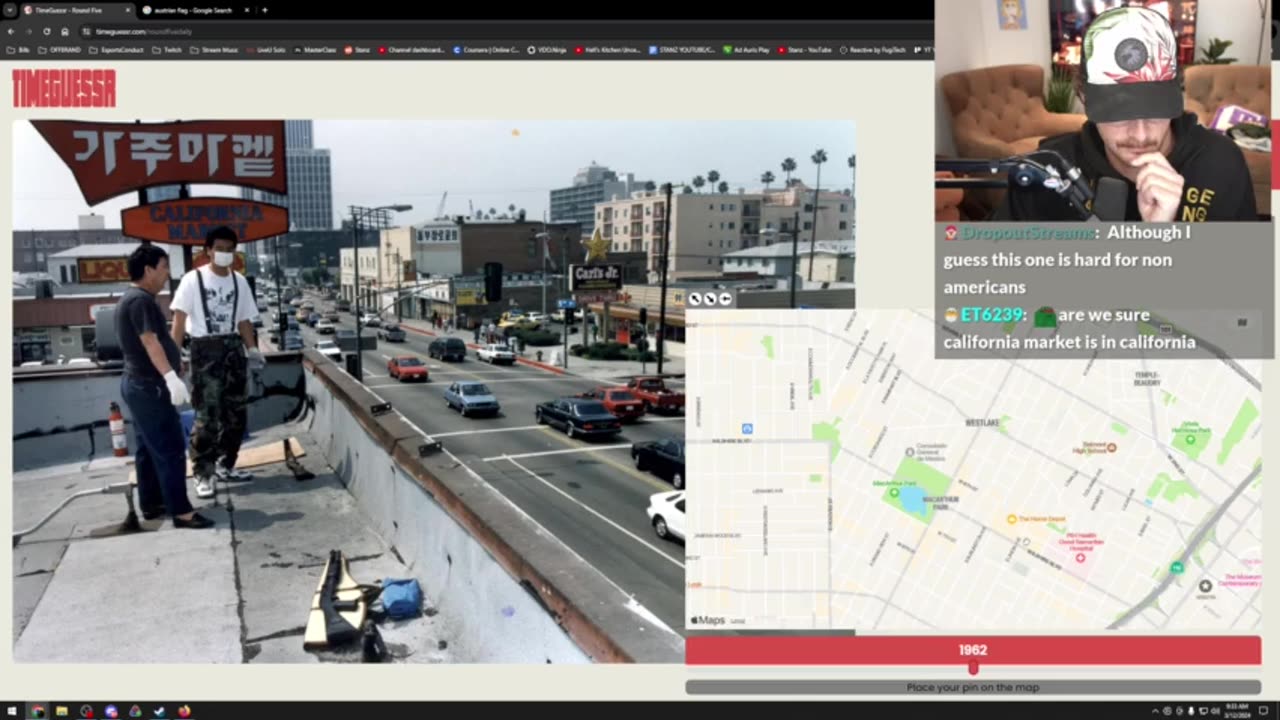Click the first map control icon above the map

pos(695,299)
